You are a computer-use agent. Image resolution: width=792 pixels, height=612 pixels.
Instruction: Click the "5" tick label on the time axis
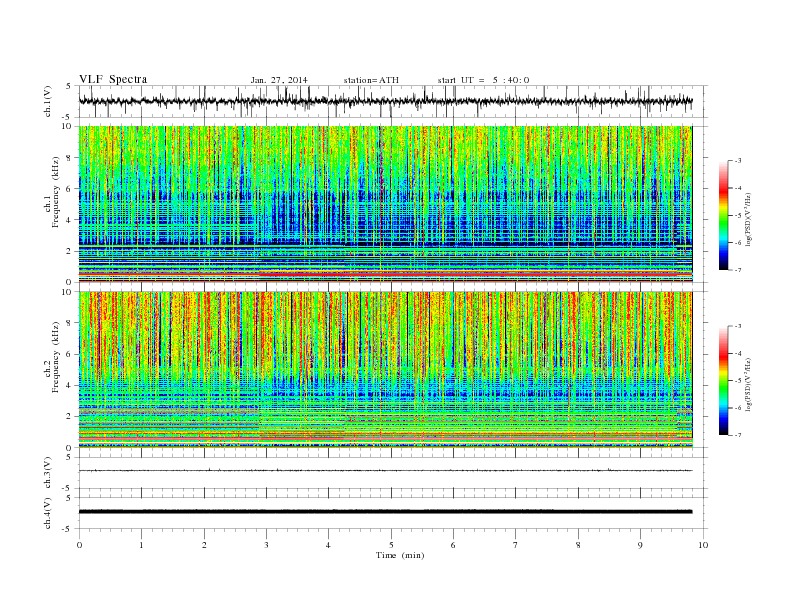[x=391, y=545]
